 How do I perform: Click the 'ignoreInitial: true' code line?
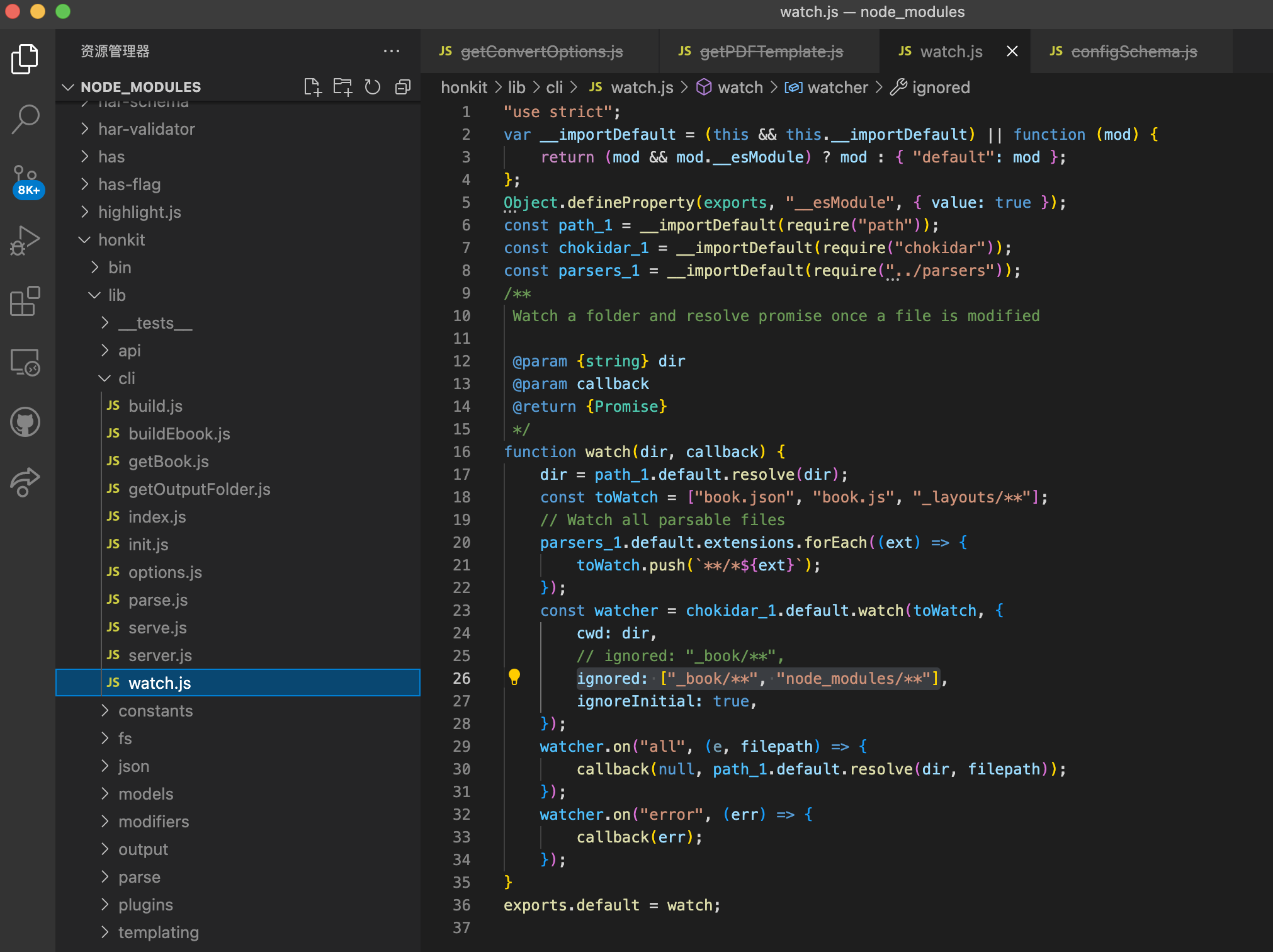pyautogui.click(x=667, y=701)
